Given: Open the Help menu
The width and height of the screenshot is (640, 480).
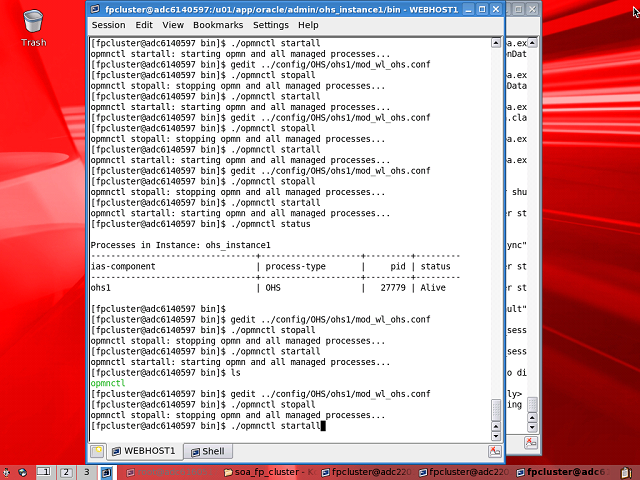Looking at the screenshot, I should pyautogui.click(x=308, y=25).
